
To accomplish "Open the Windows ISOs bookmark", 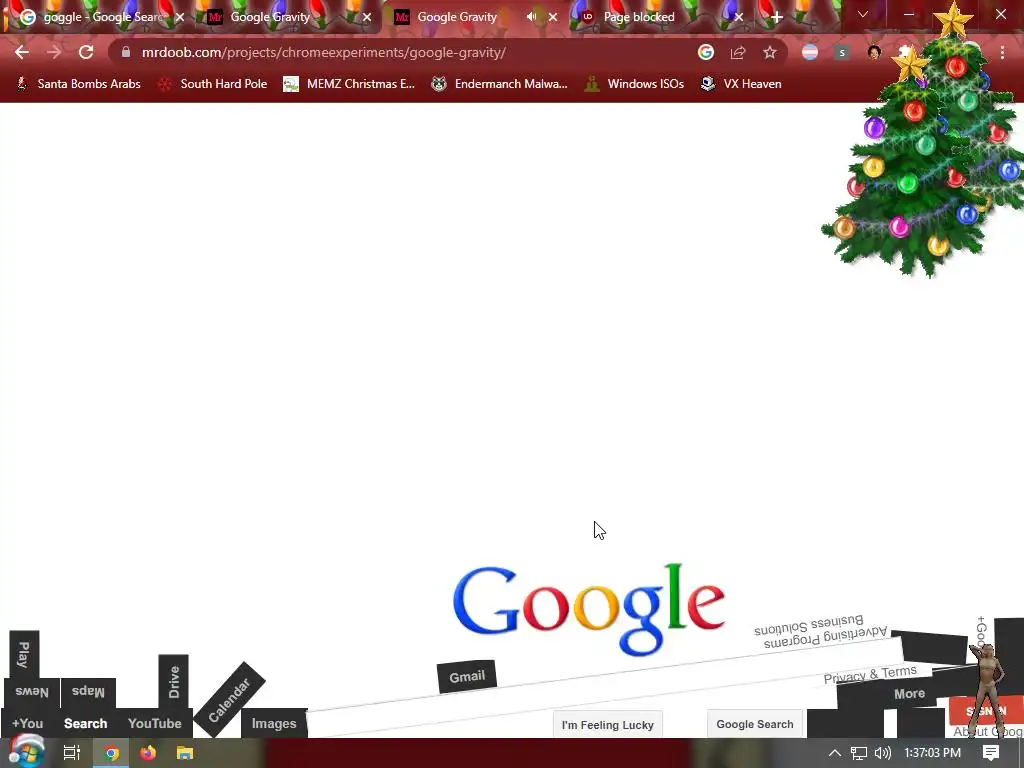I will click(635, 84).
